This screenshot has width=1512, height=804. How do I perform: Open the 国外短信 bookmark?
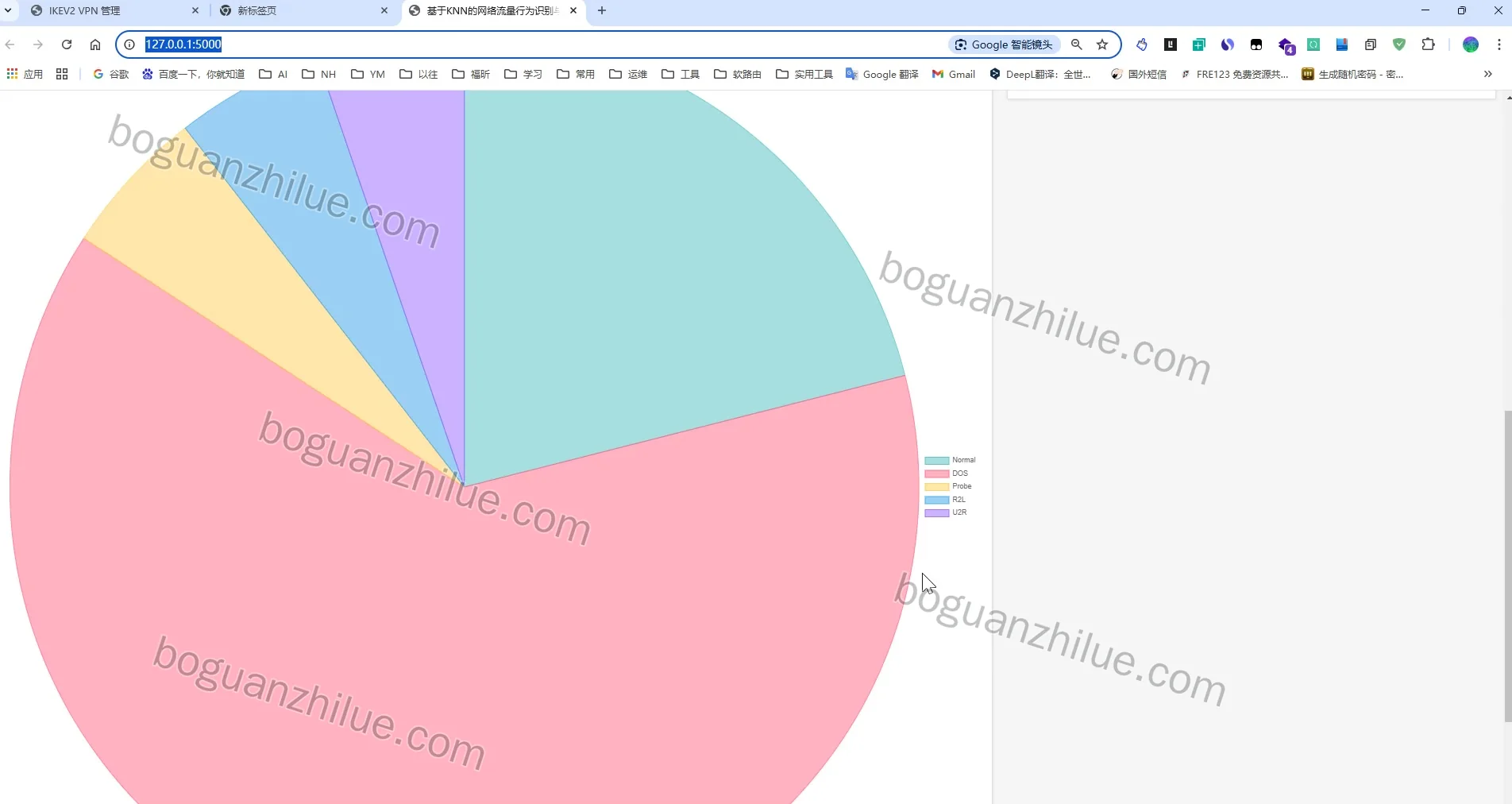(x=1139, y=74)
